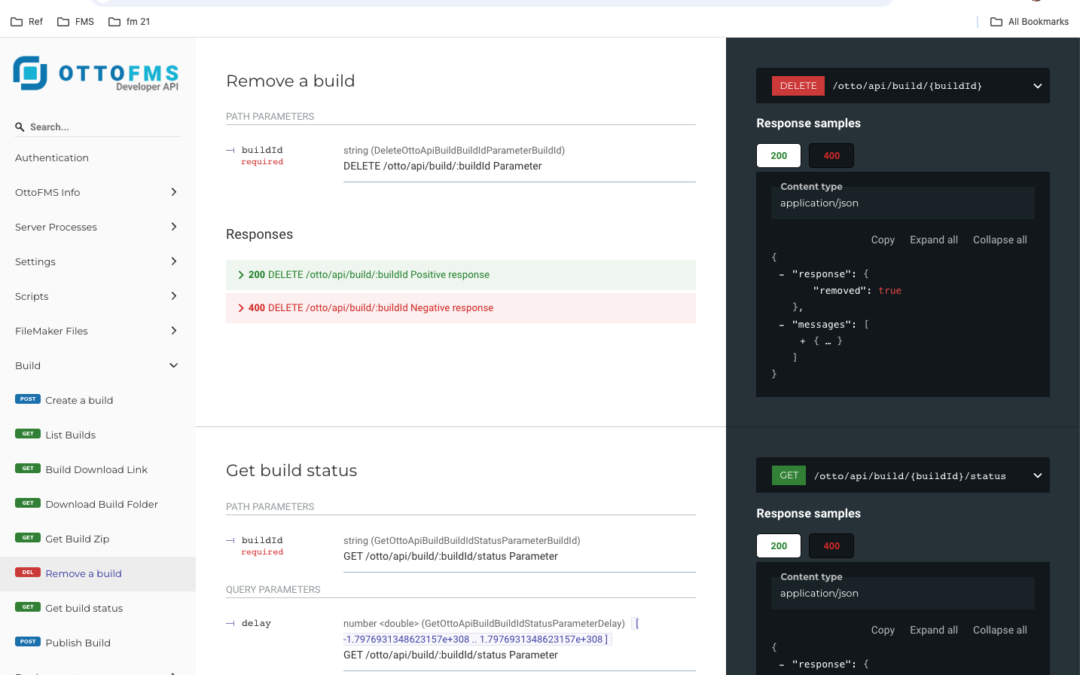Image resolution: width=1080 pixels, height=675 pixels.
Task: Collapse the "response" JSON node in Remove build sample
Action: tap(782, 274)
